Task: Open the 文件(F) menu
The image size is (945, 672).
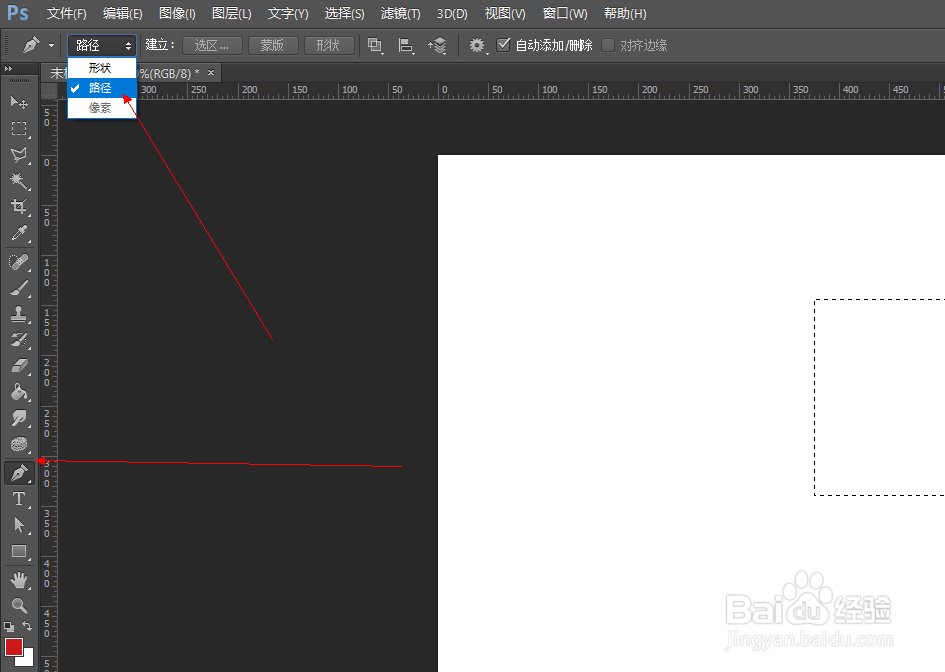Action: 66,13
